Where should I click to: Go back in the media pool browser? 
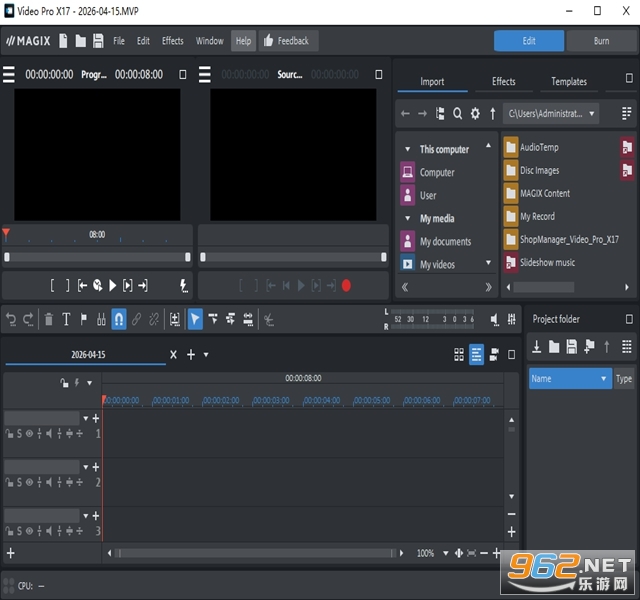click(405, 113)
